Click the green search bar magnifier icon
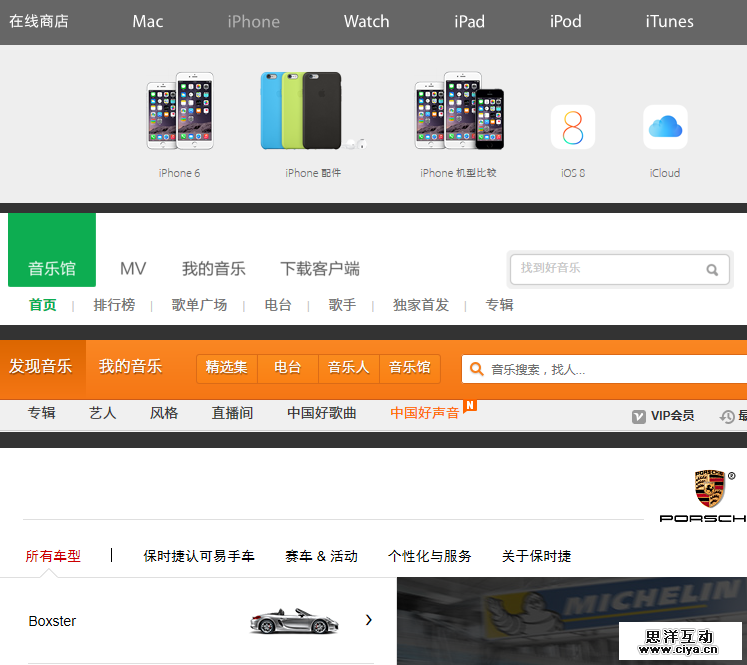Viewport: 747px width, 665px height. pos(712,269)
